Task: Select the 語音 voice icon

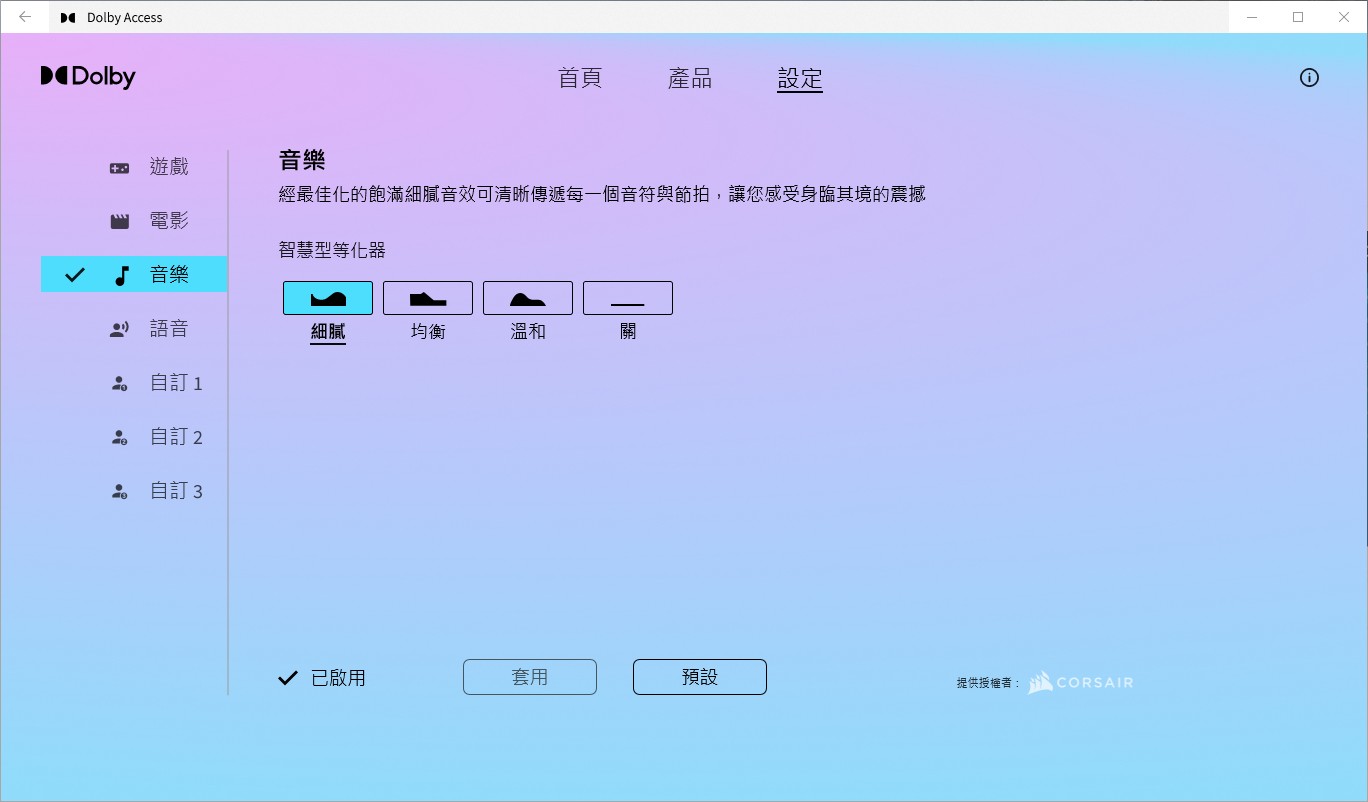Action: point(119,329)
